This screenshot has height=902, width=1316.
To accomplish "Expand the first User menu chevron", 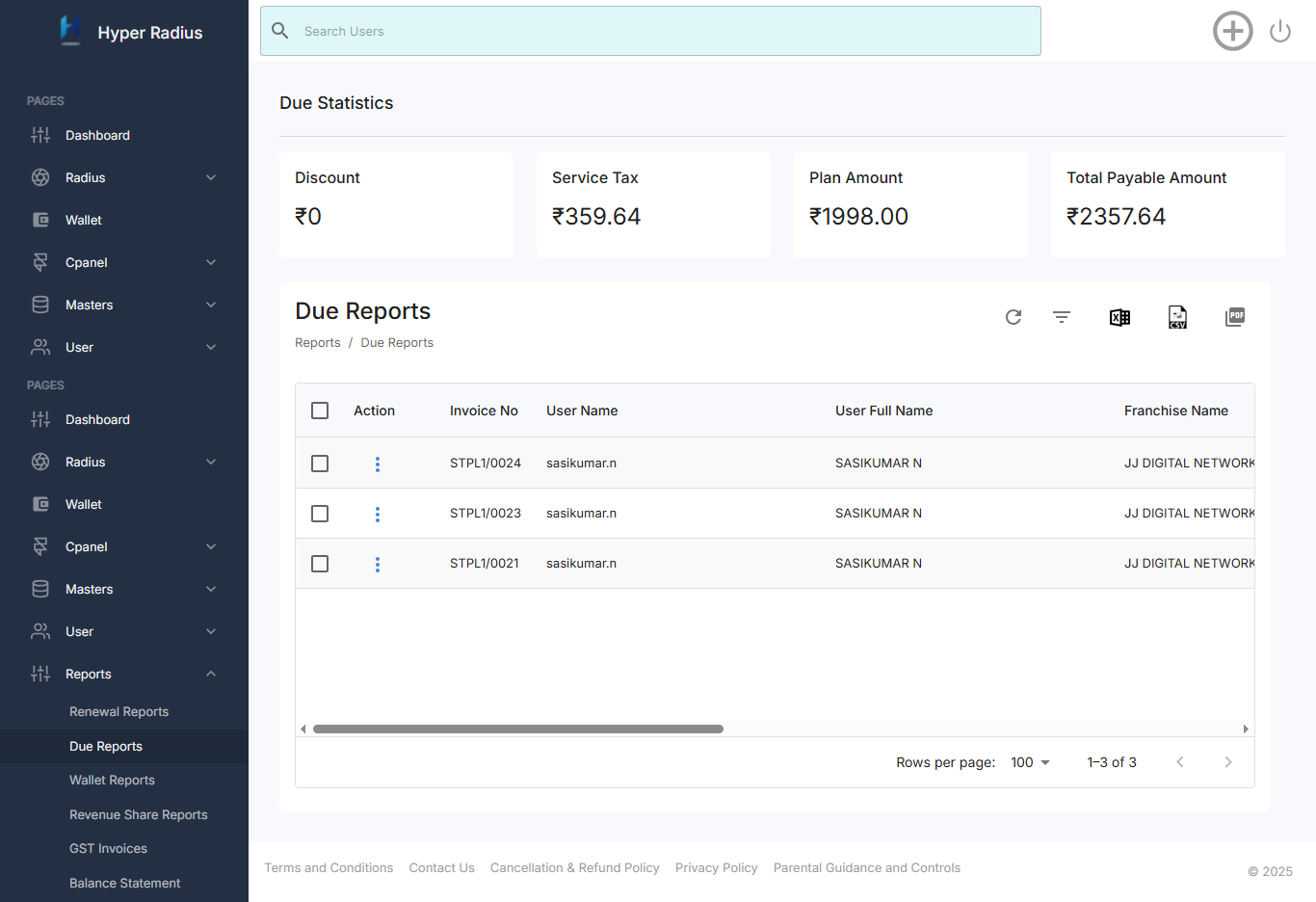I will point(211,347).
